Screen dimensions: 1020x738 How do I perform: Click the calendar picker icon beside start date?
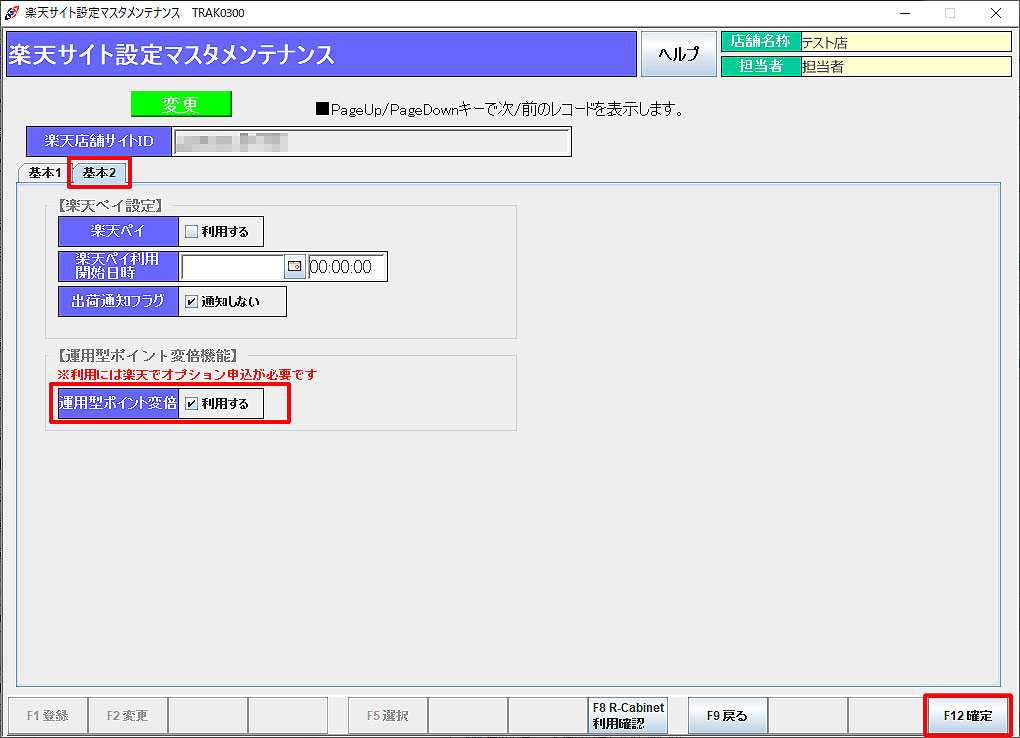[295, 267]
